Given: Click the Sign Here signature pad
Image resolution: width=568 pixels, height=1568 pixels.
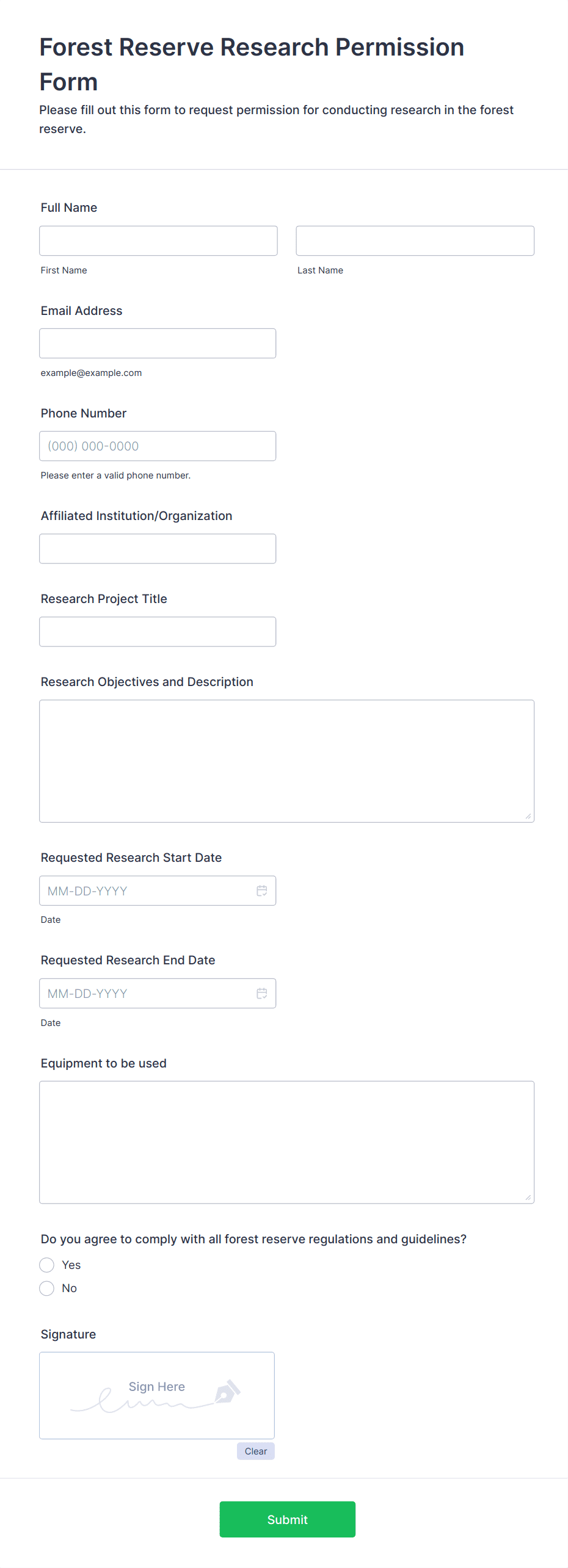Looking at the screenshot, I should coord(156,1395).
